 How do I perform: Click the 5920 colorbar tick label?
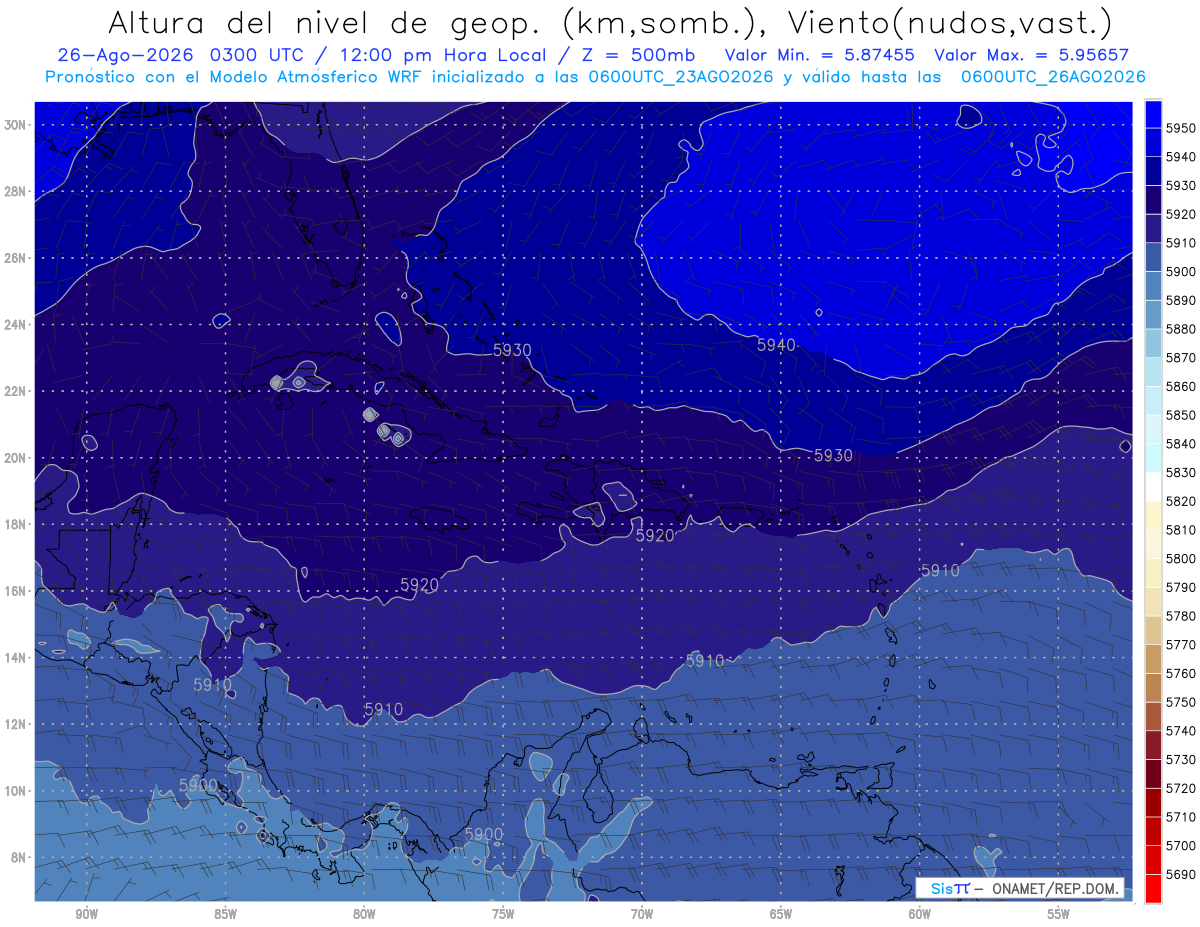(x=1181, y=214)
